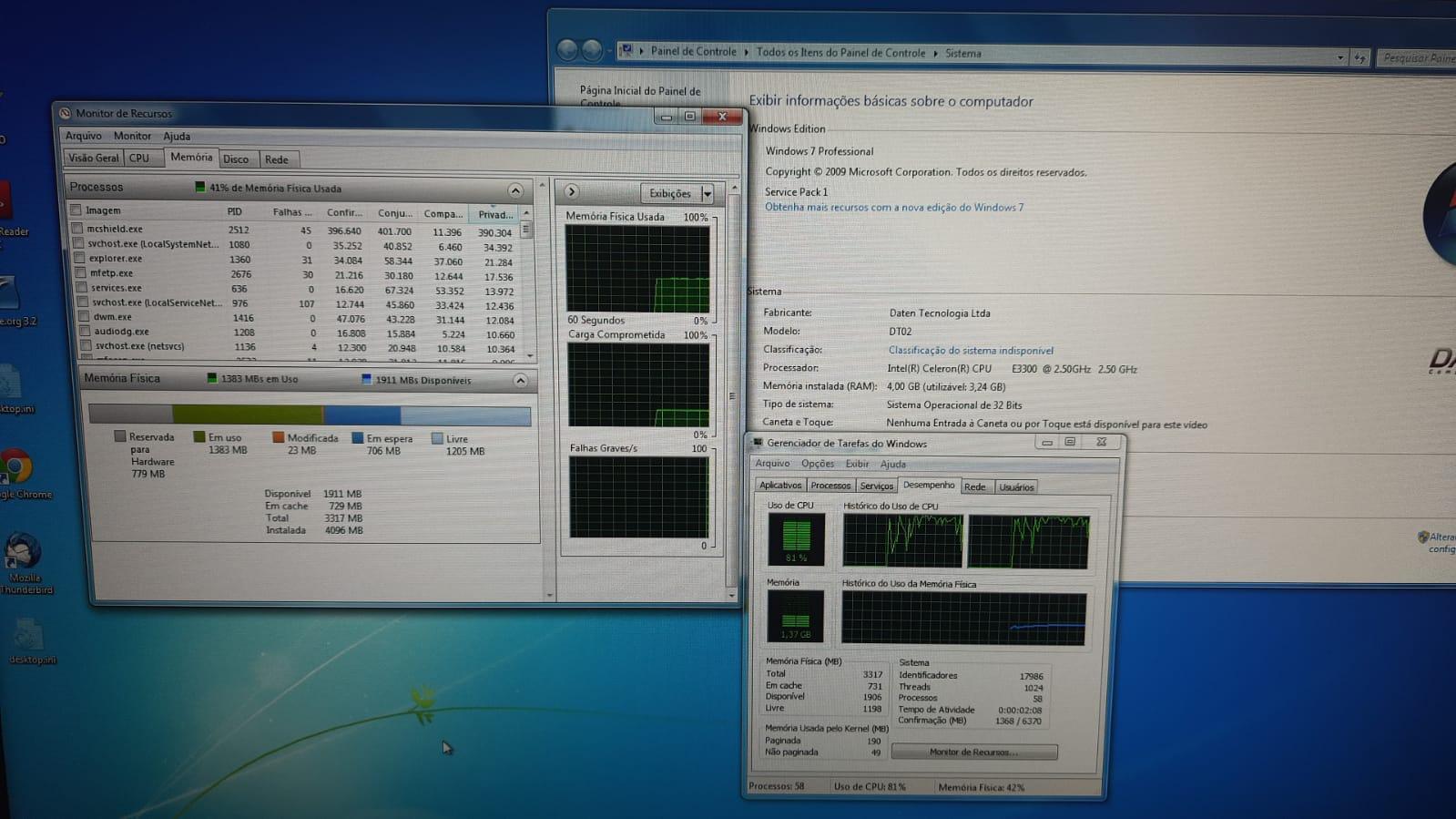Sort processes by Privad... column
The width and height of the screenshot is (1456, 819).
[x=495, y=215]
